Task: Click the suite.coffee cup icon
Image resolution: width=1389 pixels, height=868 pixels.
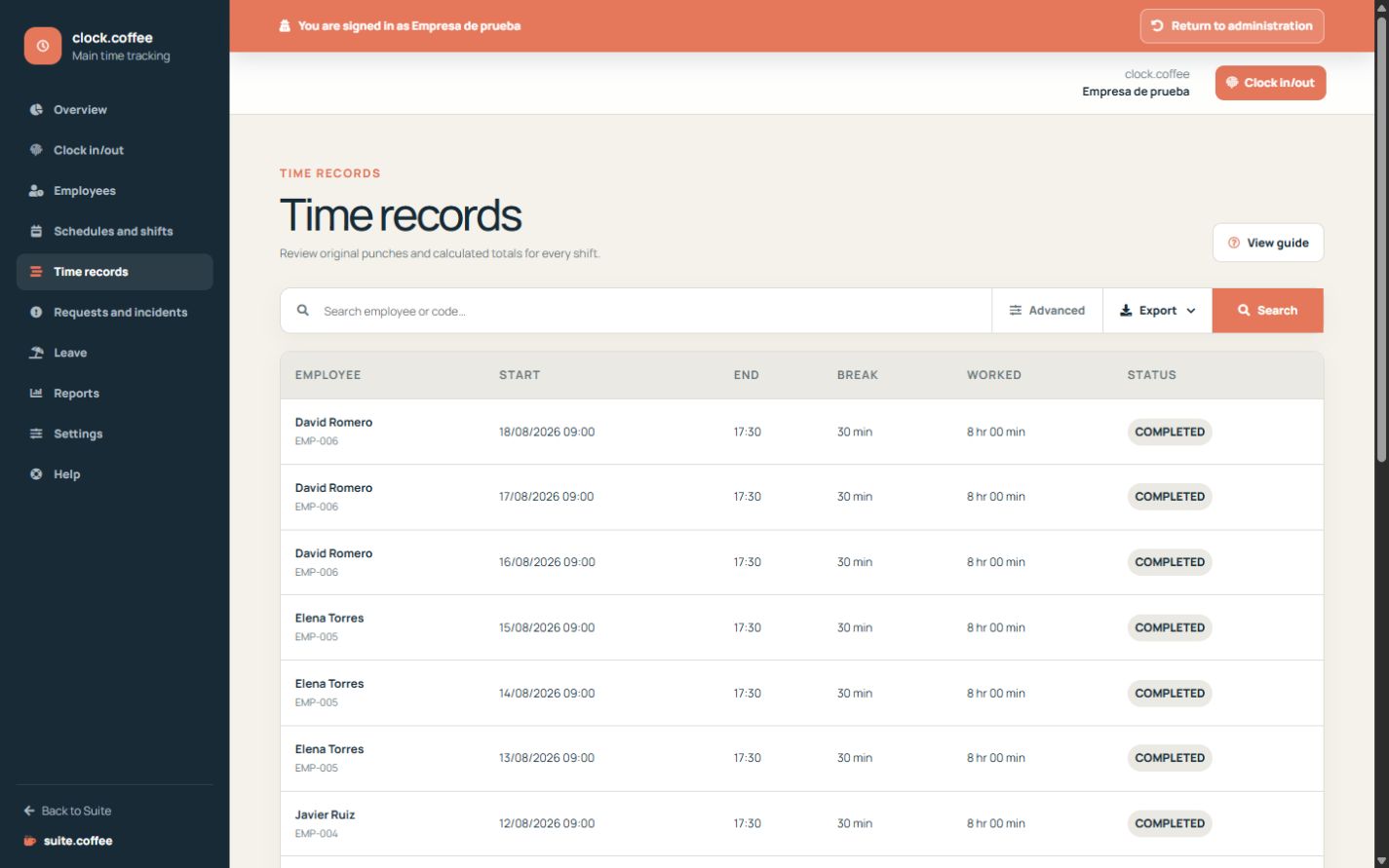Action: tap(29, 841)
